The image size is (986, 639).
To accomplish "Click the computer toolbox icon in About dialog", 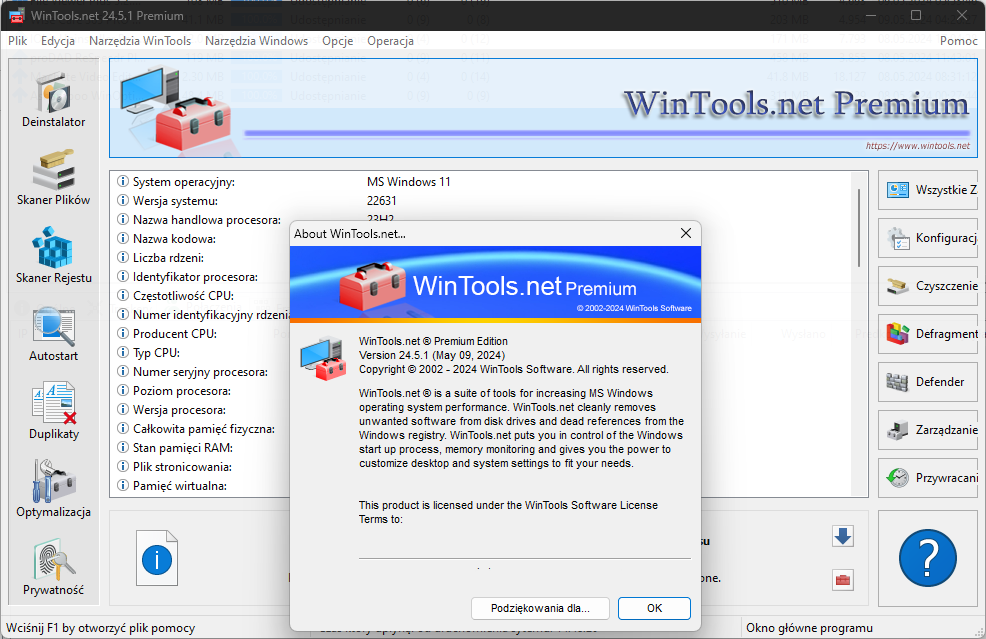I will (323, 358).
